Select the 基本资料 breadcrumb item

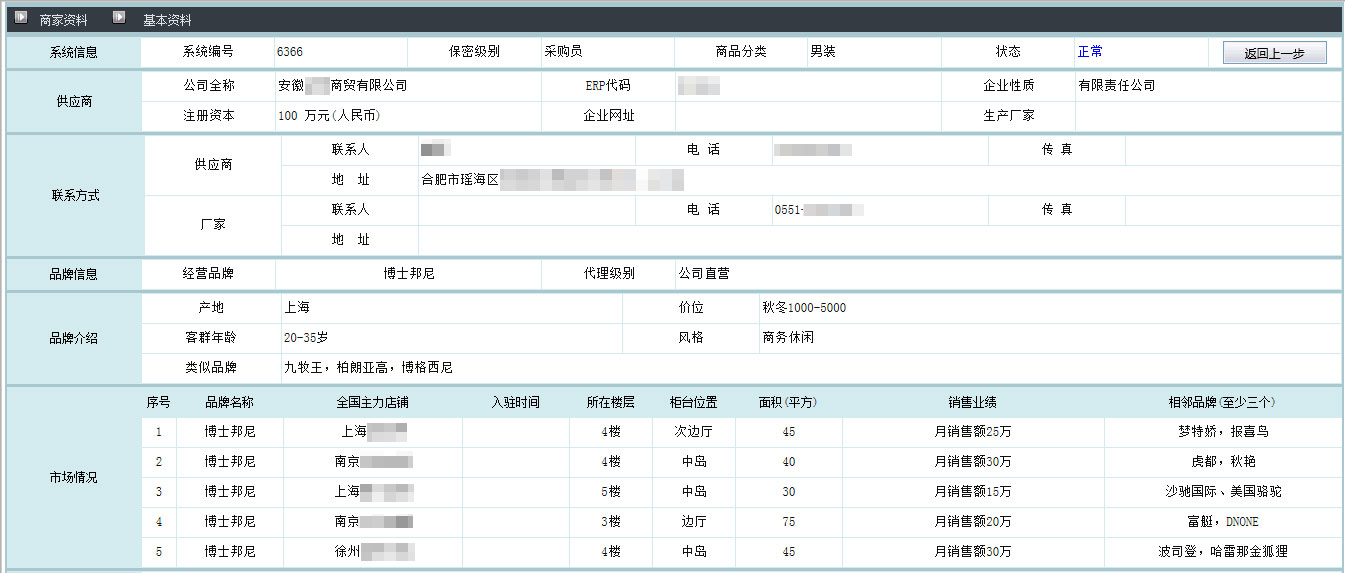(x=167, y=20)
